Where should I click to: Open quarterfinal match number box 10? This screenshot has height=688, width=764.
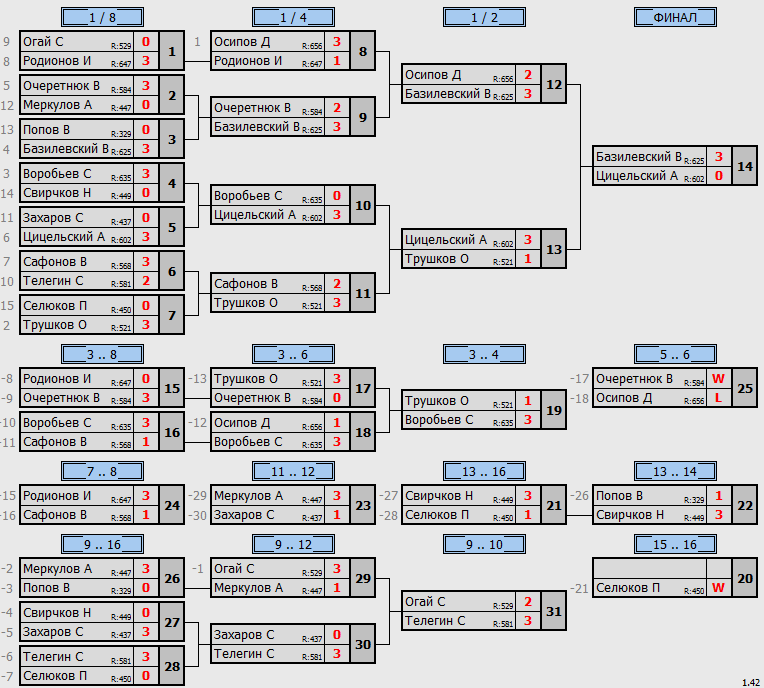tap(363, 205)
